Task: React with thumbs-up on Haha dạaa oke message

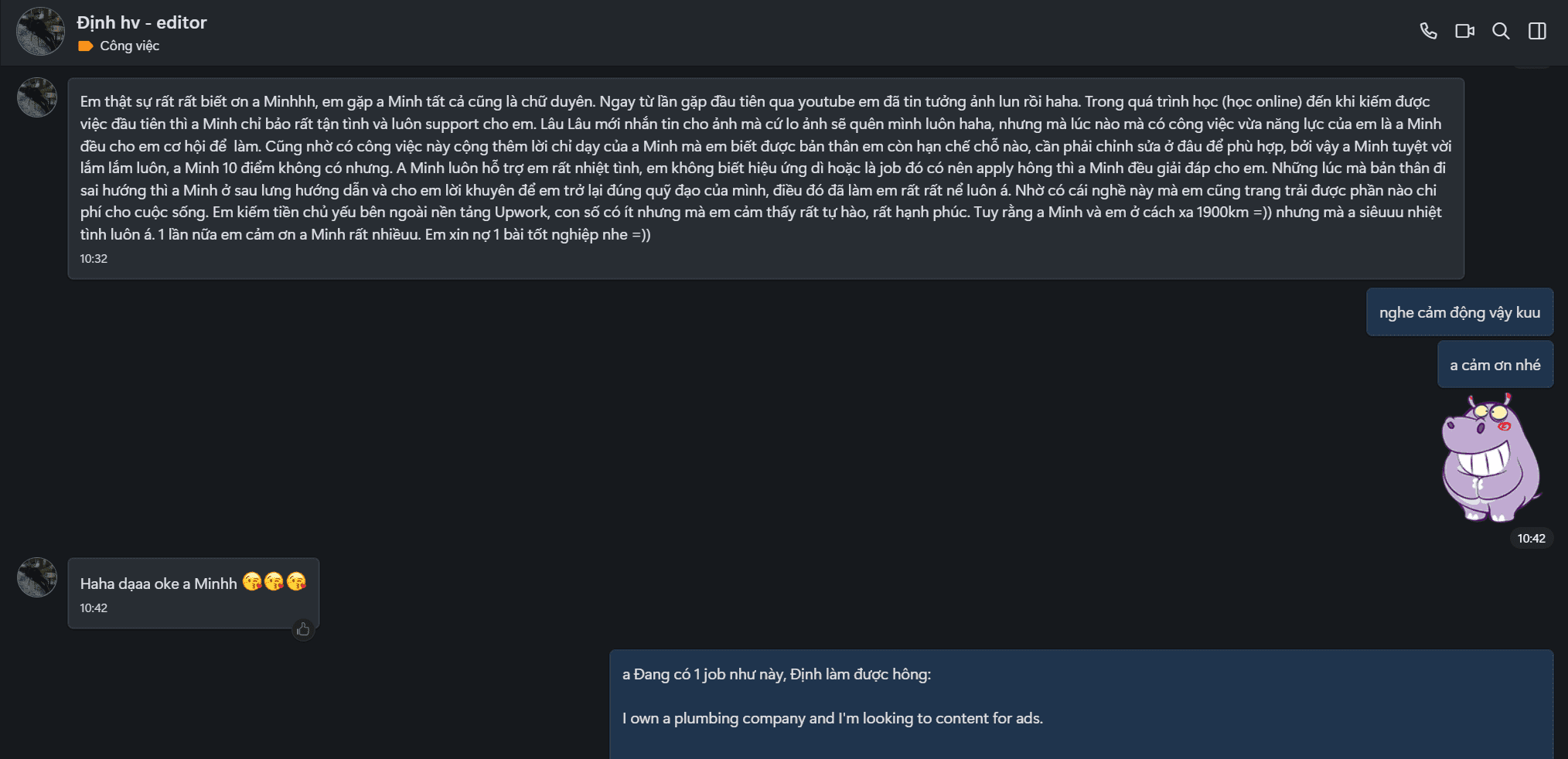Action: pyautogui.click(x=303, y=630)
